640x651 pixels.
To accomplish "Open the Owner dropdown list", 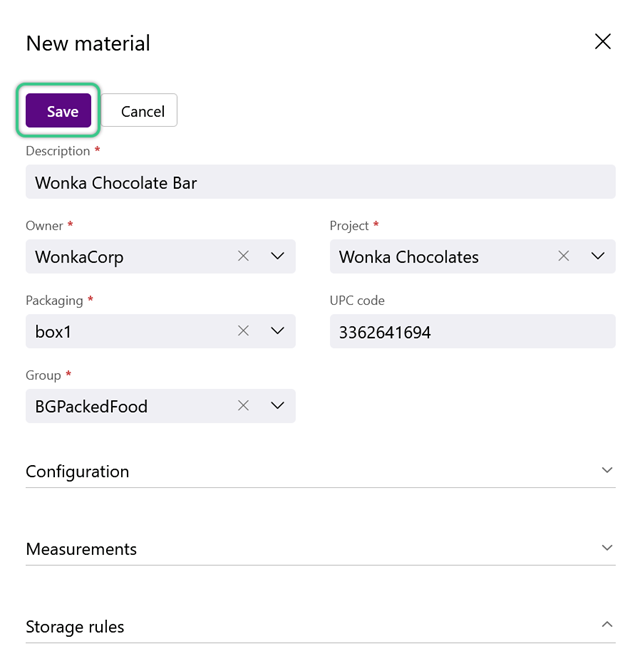I will point(277,256).
